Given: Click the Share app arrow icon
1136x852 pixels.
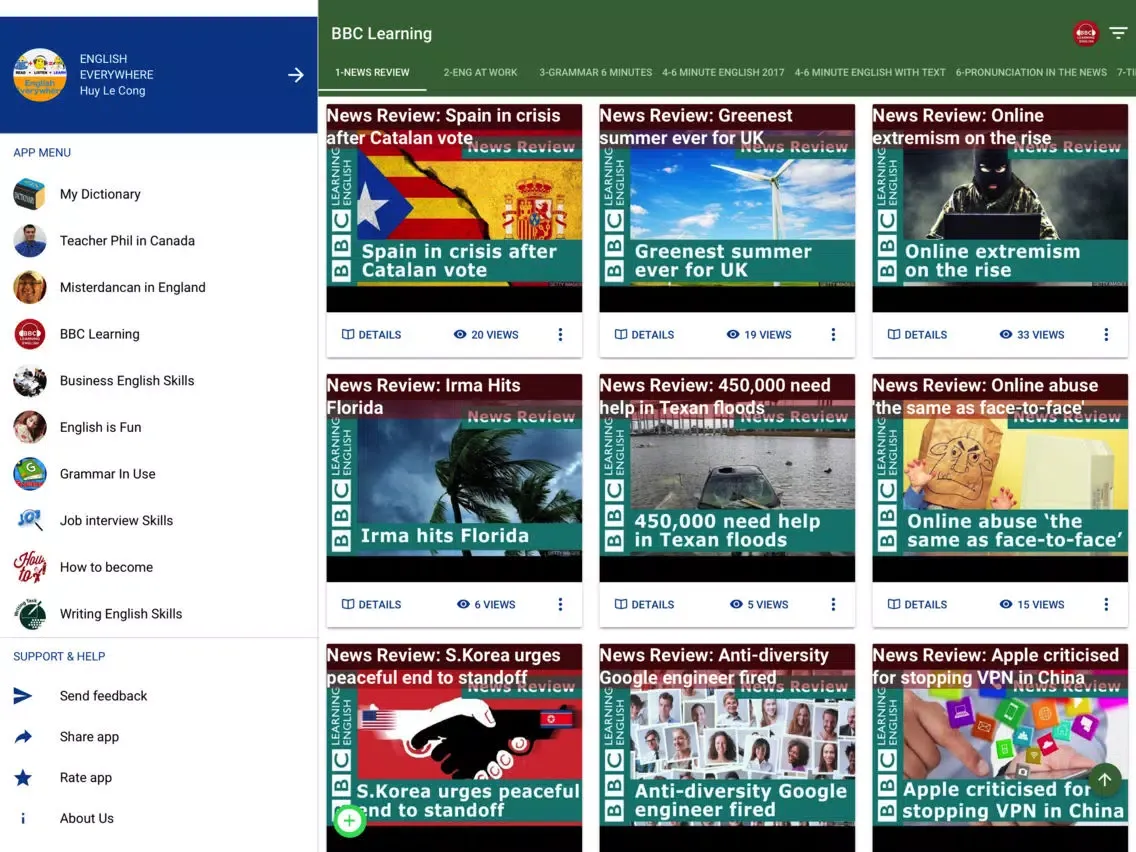Looking at the screenshot, I should (23, 737).
